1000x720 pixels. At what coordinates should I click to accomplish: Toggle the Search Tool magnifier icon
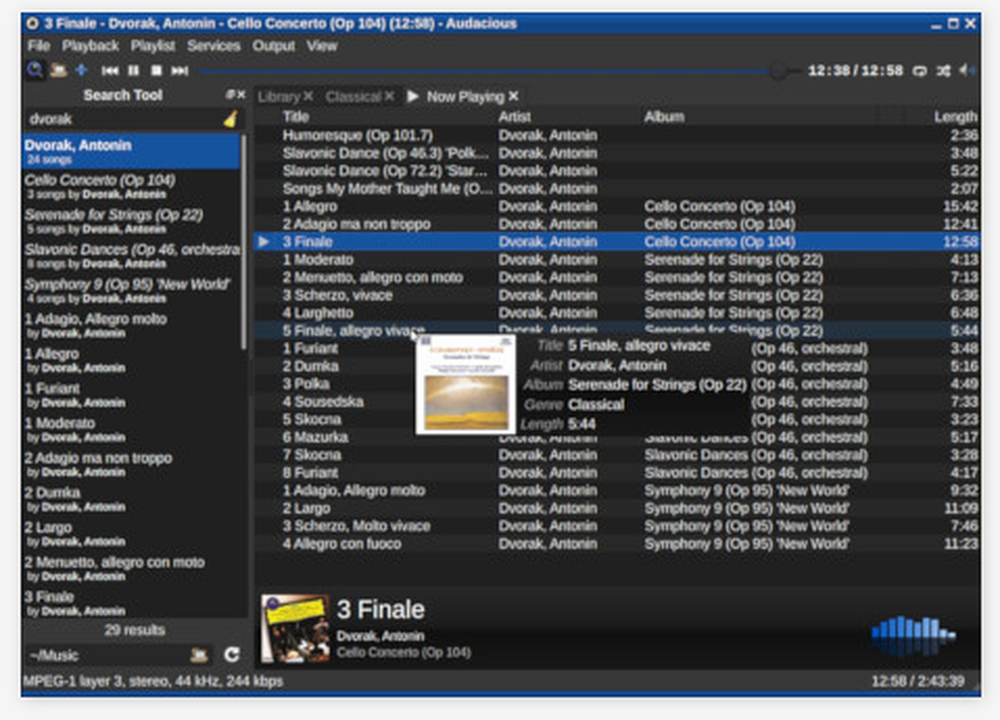click(x=34, y=70)
